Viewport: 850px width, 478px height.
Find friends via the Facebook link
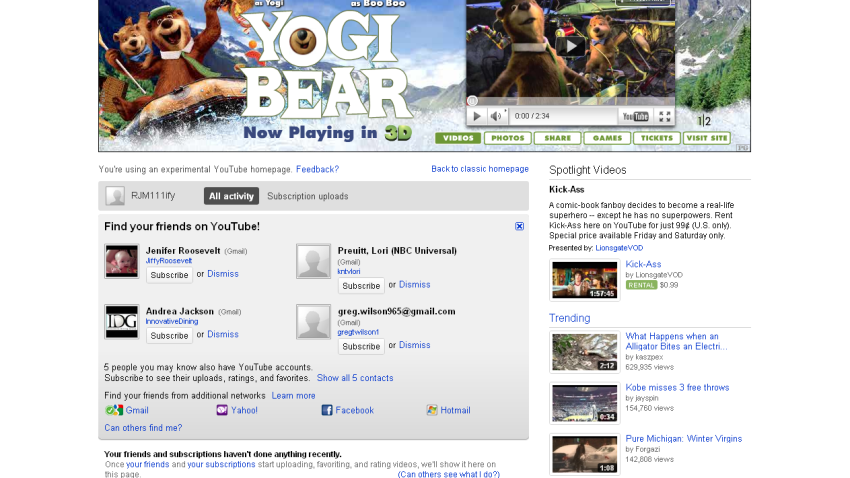pyautogui.click(x=355, y=410)
